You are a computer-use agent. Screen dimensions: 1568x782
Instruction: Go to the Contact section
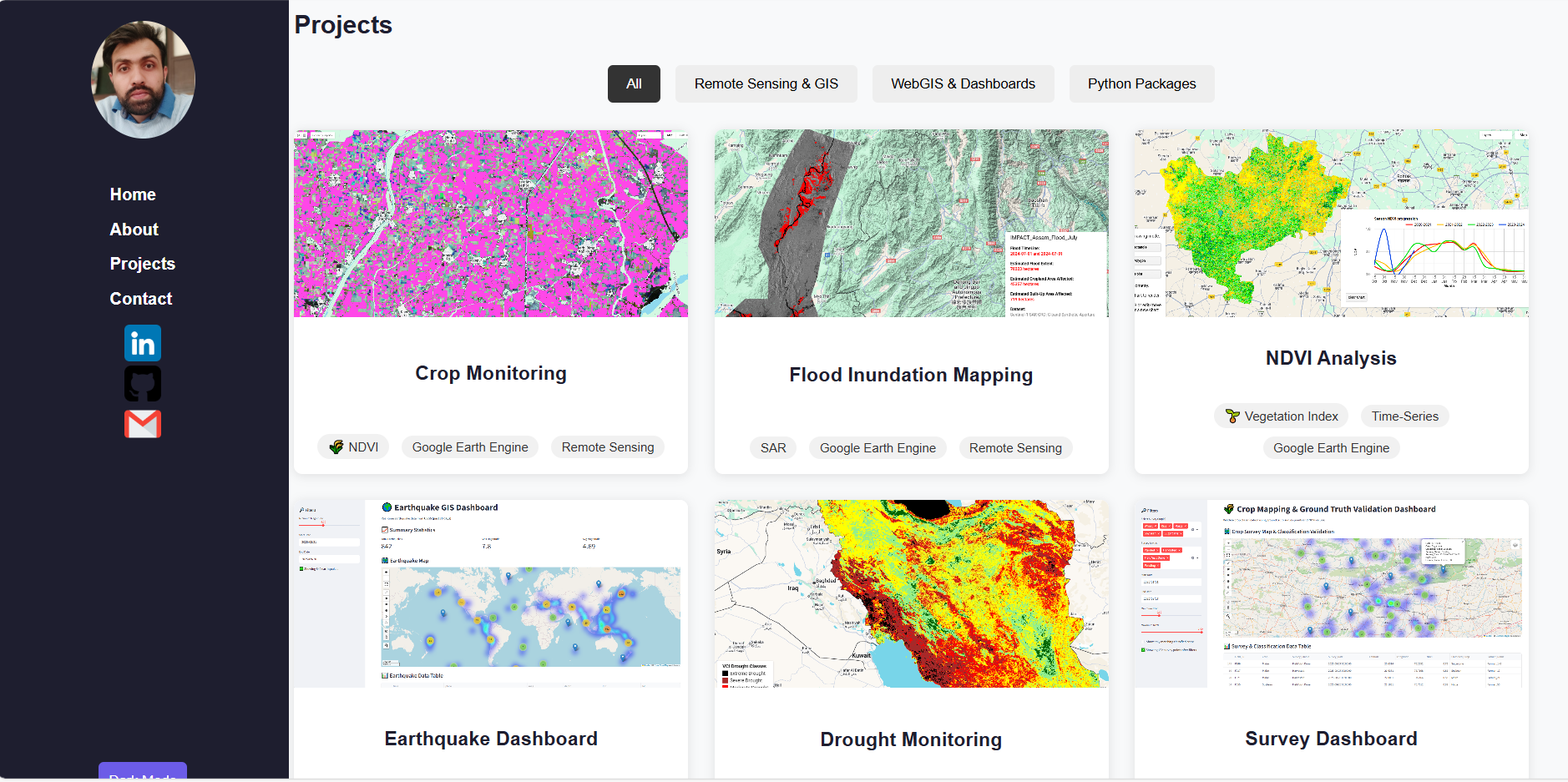click(x=140, y=298)
